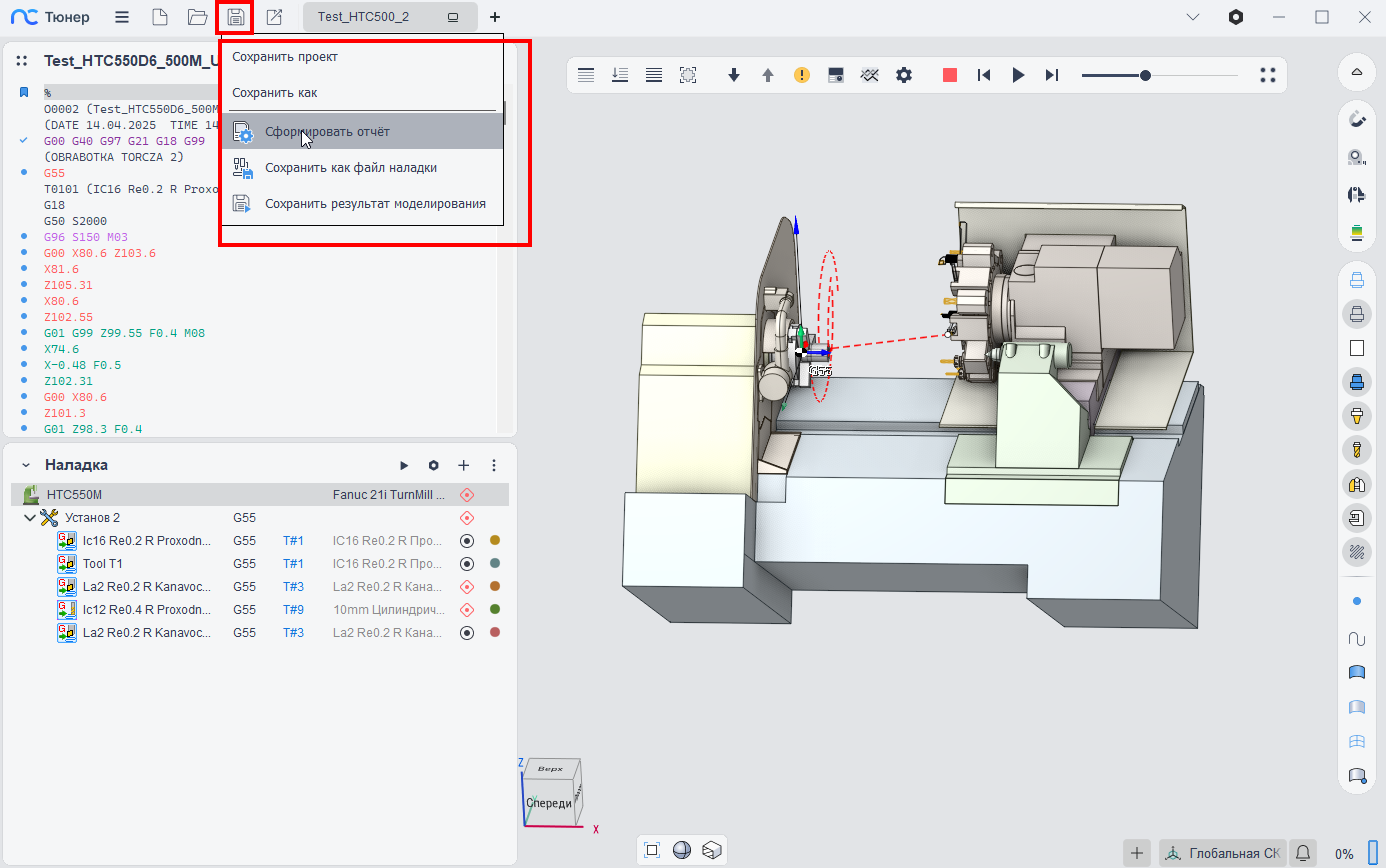
Task: Toggle red diamond marker on HTC550M row
Action: point(466,495)
